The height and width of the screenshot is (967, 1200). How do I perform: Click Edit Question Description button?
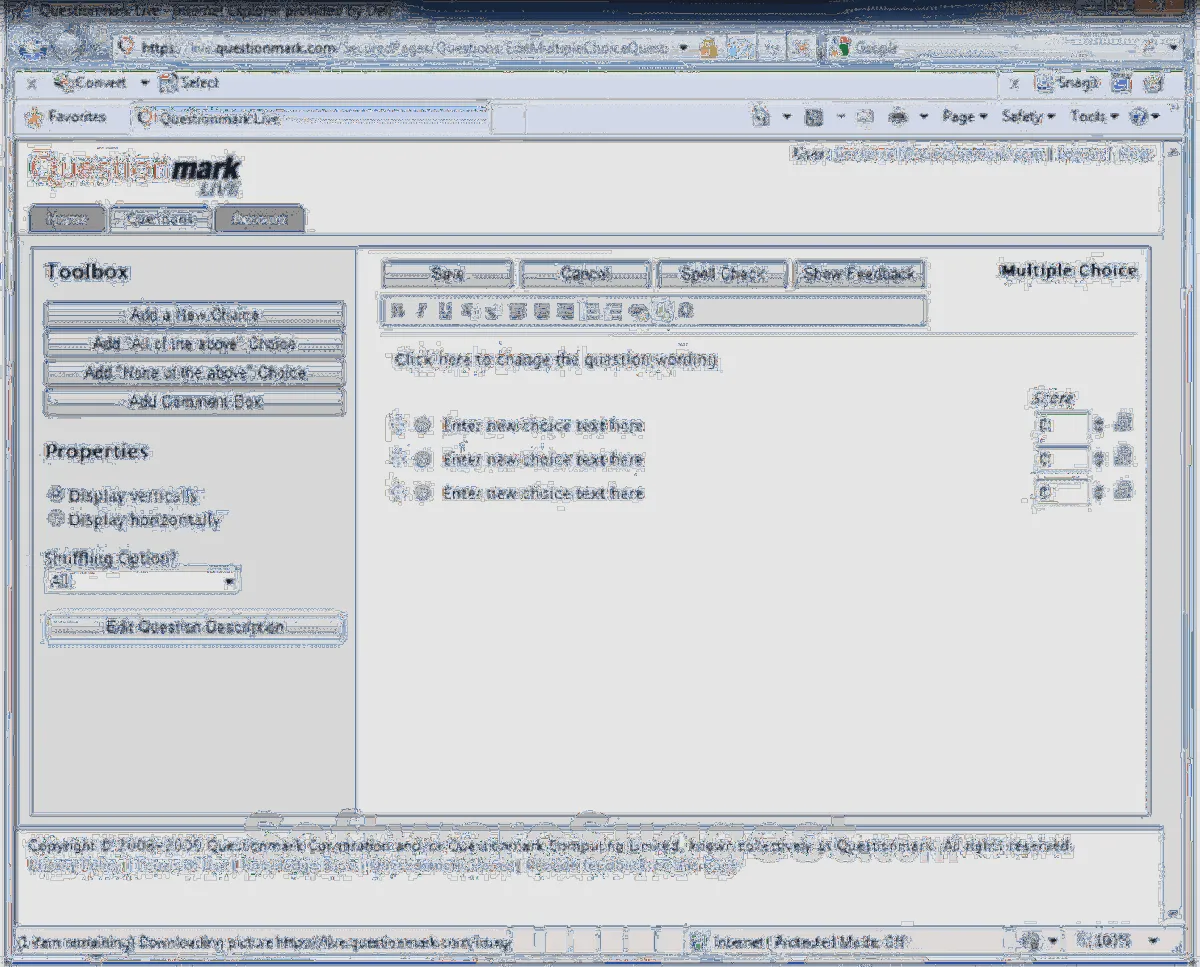[195, 628]
